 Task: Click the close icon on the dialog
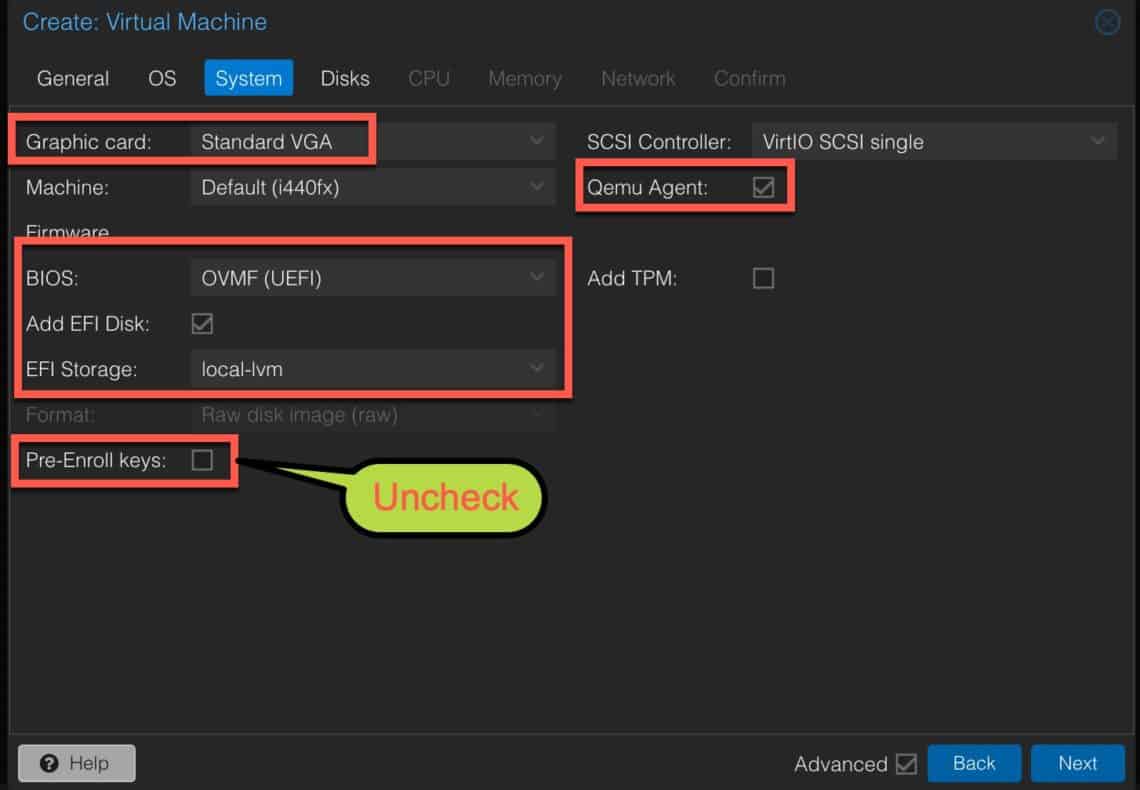coord(1107,21)
